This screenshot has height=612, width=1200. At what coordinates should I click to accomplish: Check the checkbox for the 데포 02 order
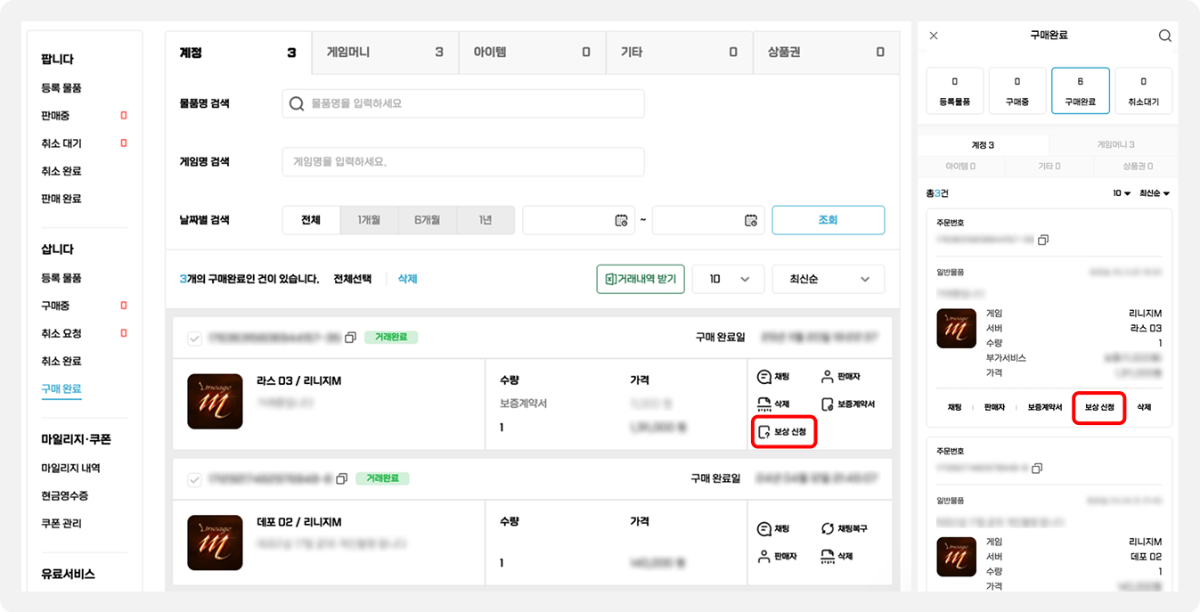coord(195,480)
